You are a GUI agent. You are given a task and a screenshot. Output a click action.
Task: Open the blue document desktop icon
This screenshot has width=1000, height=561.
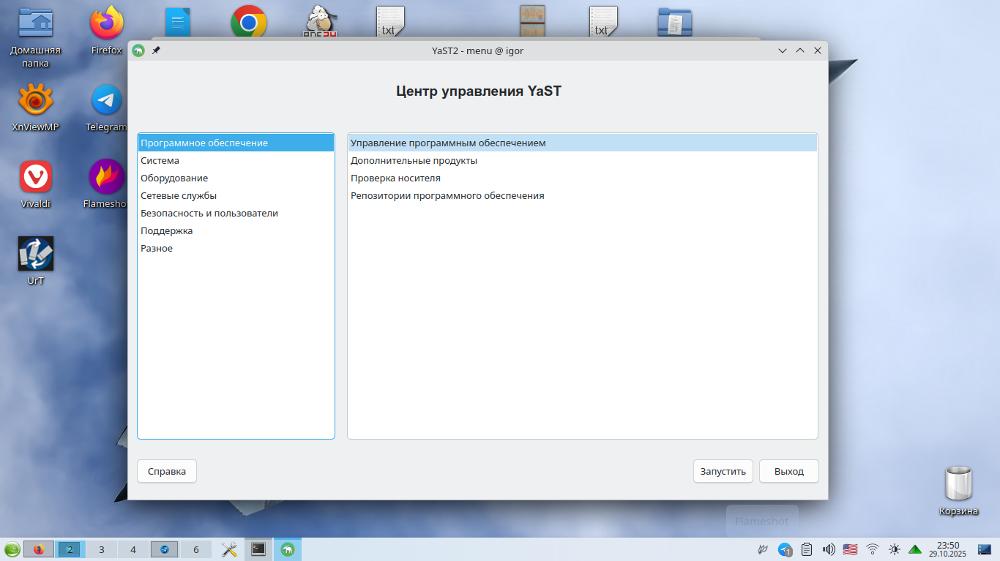(x=177, y=22)
